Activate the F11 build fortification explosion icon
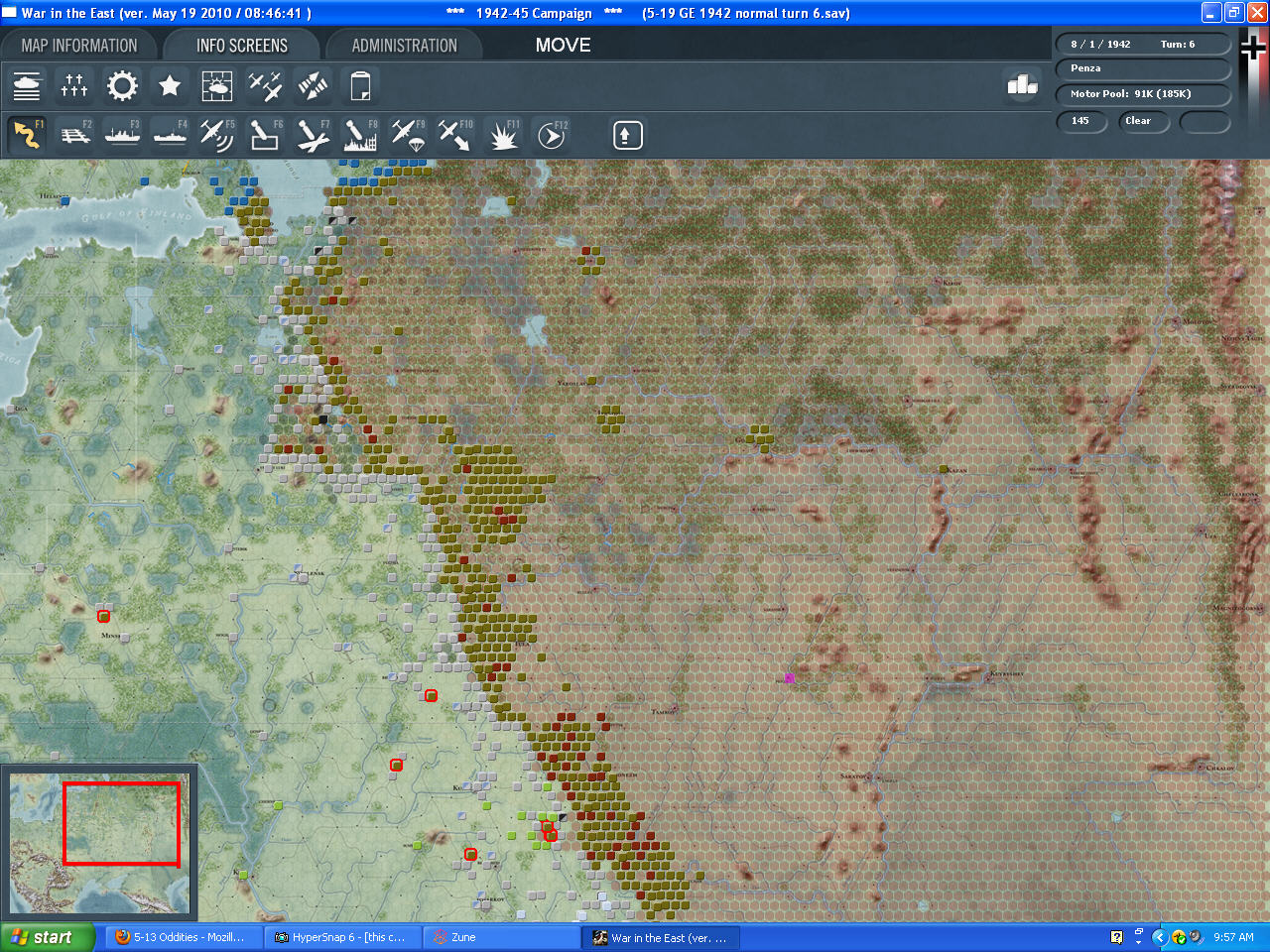Viewport: 1270px width, 952px height. pos(503,135)
